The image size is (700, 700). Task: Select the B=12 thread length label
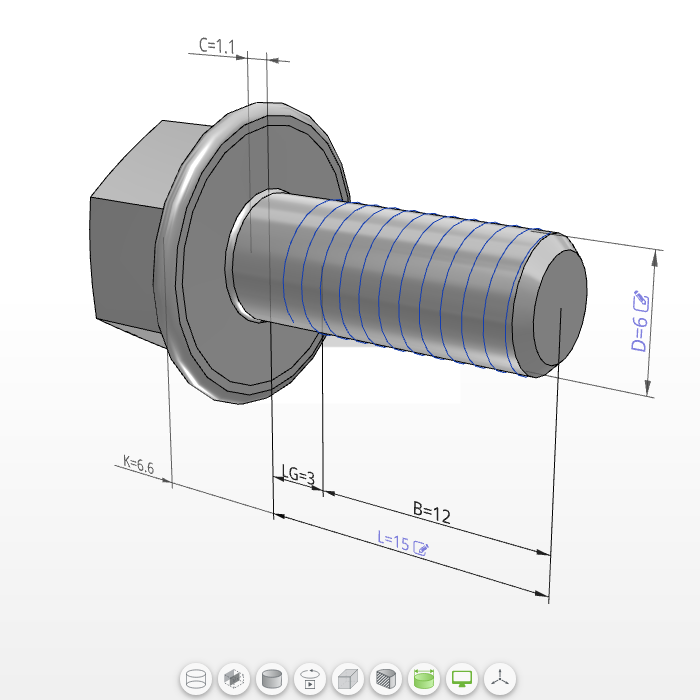432,512
